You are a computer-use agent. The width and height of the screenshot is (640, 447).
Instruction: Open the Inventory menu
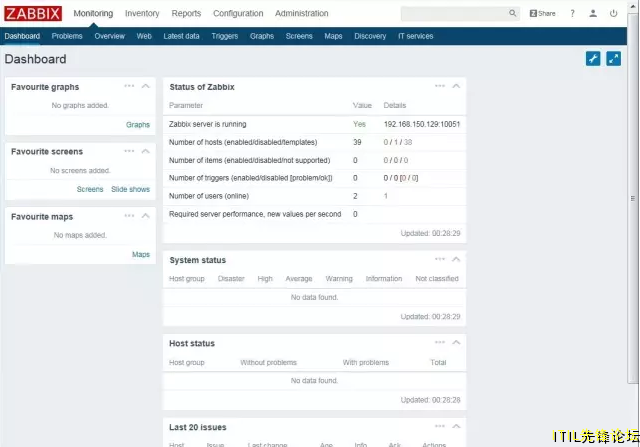(142, 13)
